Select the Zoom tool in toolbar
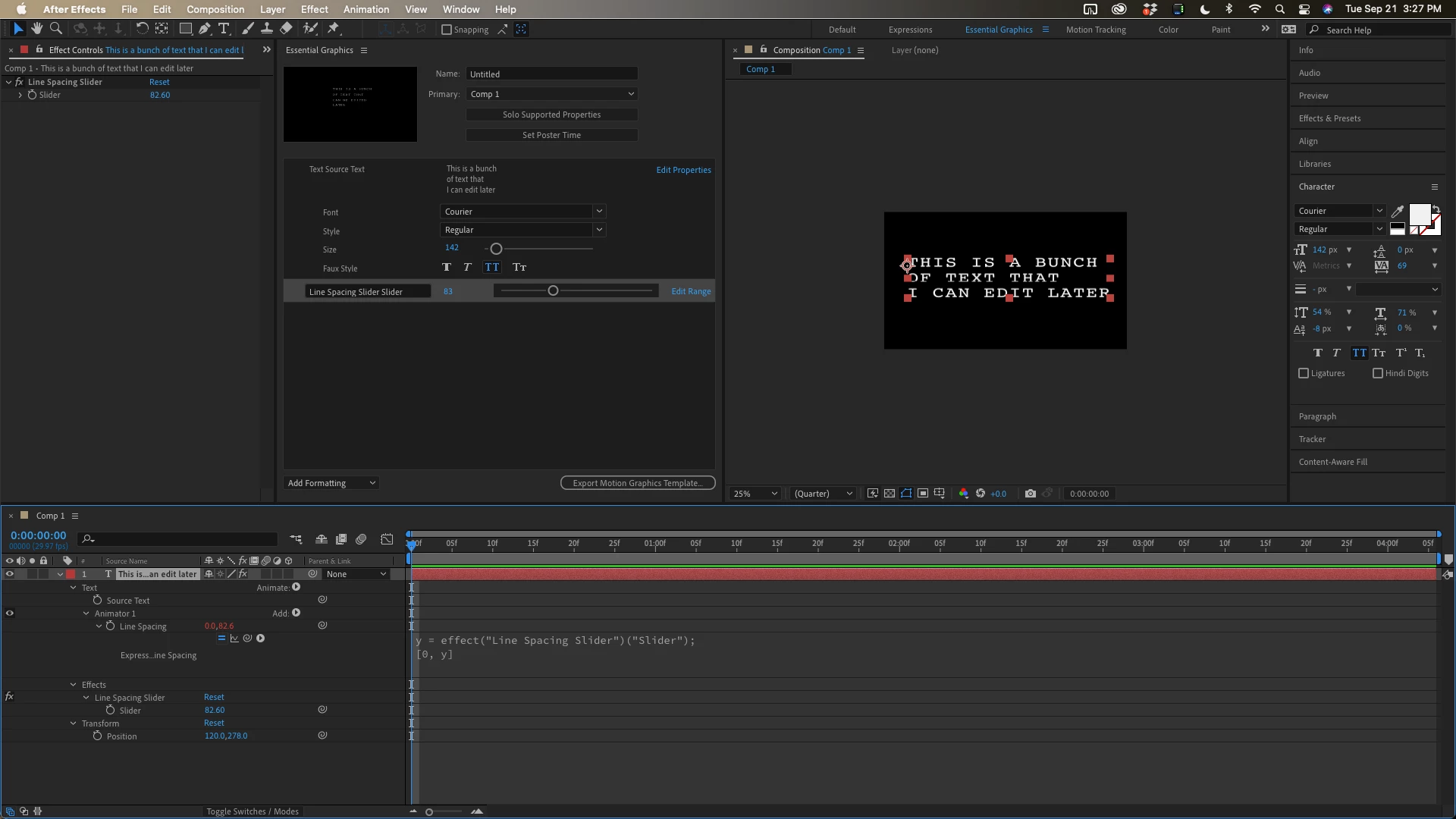 click(x=55, y=29)
